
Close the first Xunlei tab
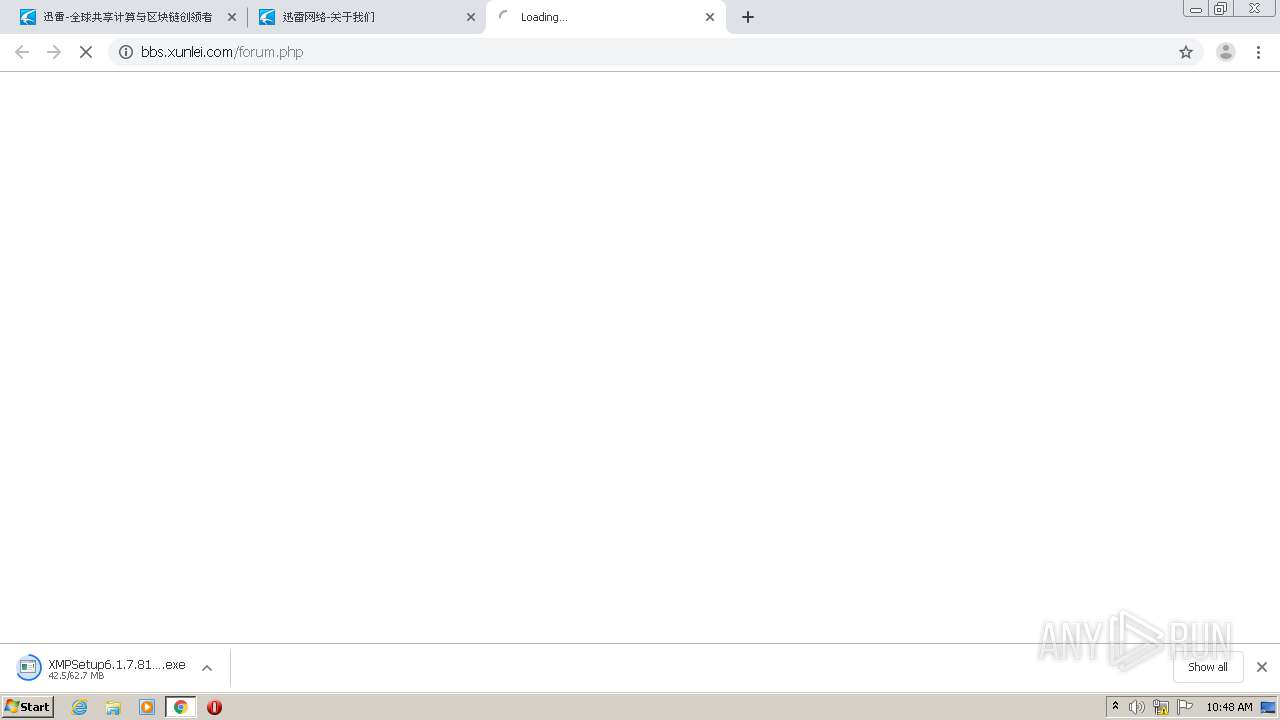232,17
